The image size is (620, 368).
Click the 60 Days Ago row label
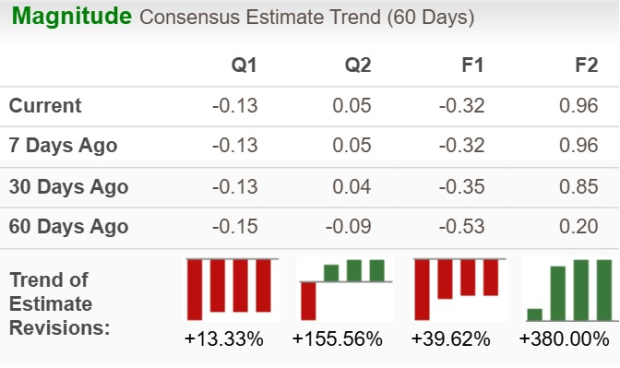pyautogui.click(x=69, y=226)
